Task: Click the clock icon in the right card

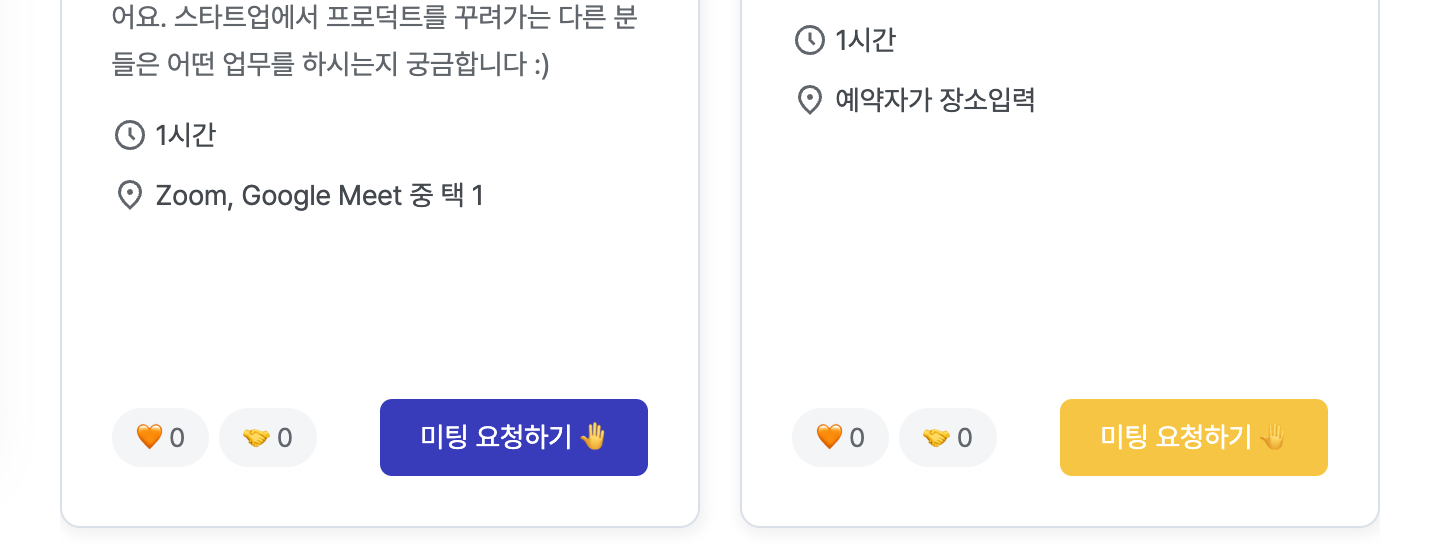Action: (x=809, y=40)
